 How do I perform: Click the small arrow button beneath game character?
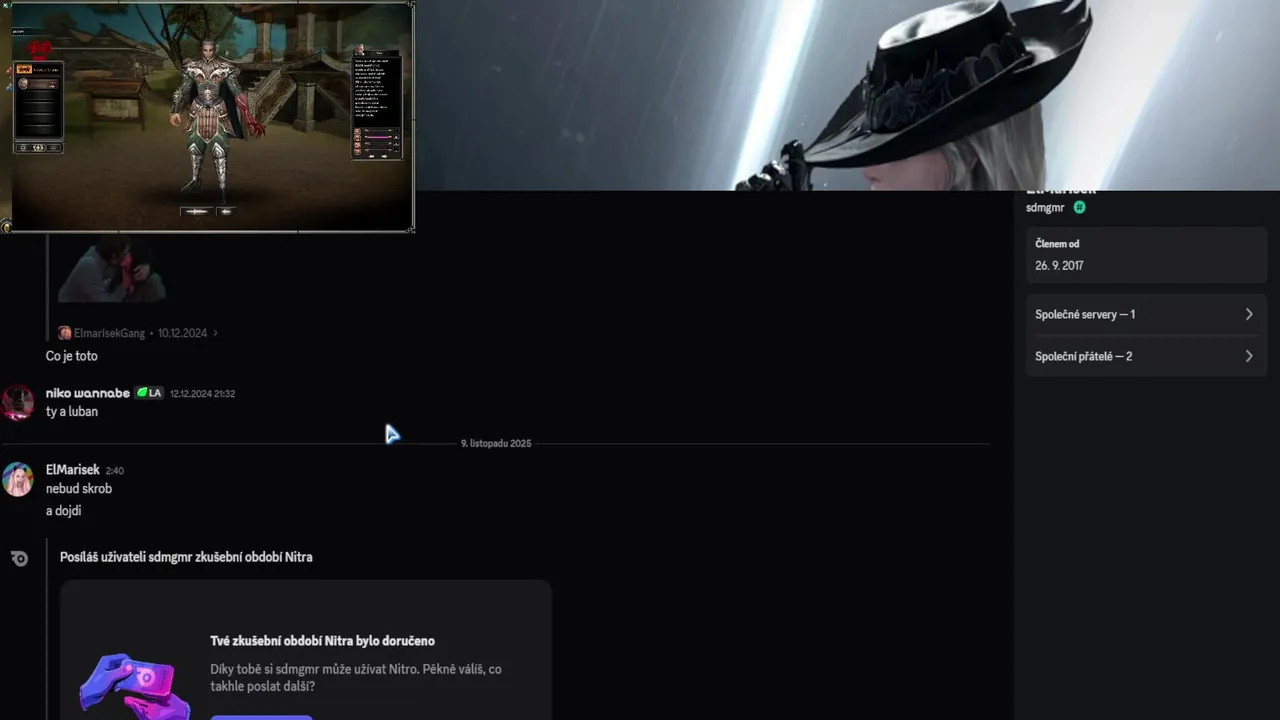click(x=226, y=211)
